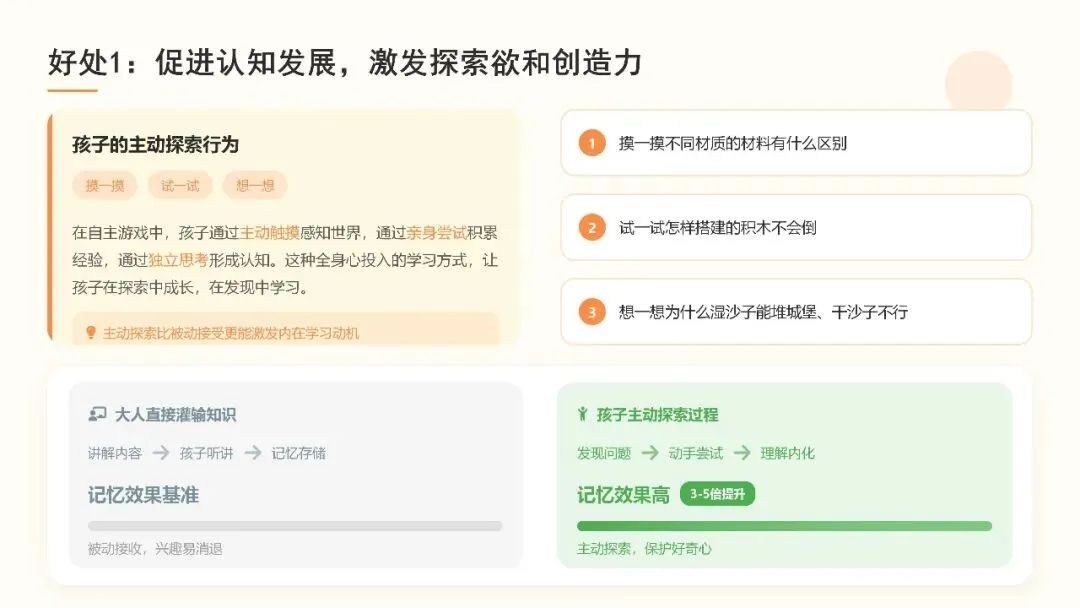Select the 摸一摸 tag
Image resolution: width=1080 pixels, height=608 pixels.
tap(105, 185)
